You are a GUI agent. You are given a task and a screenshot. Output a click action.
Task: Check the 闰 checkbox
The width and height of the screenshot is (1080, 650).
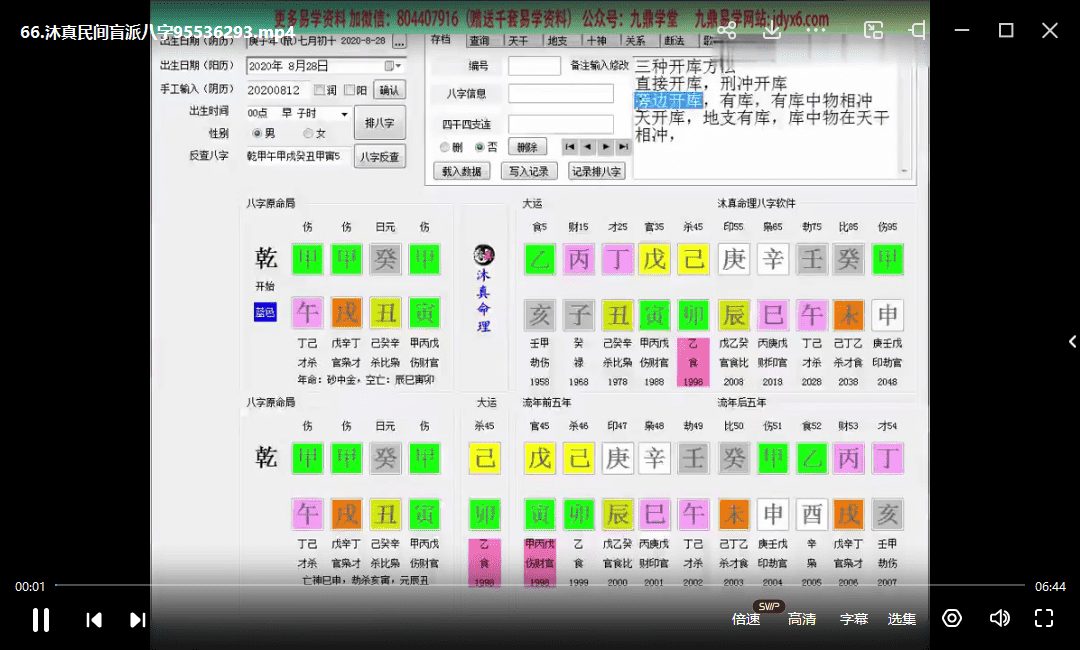point(318,90)
